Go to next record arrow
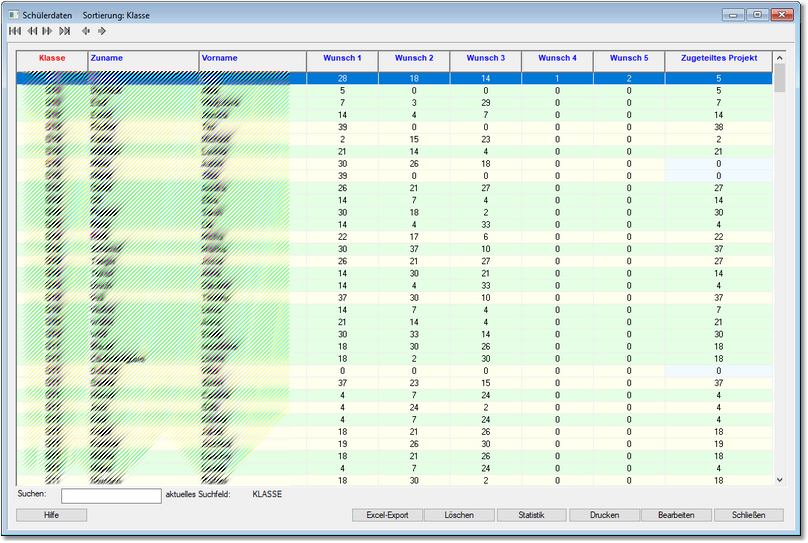The height and width of the screenshot is (543, 808). pos(101,31)
